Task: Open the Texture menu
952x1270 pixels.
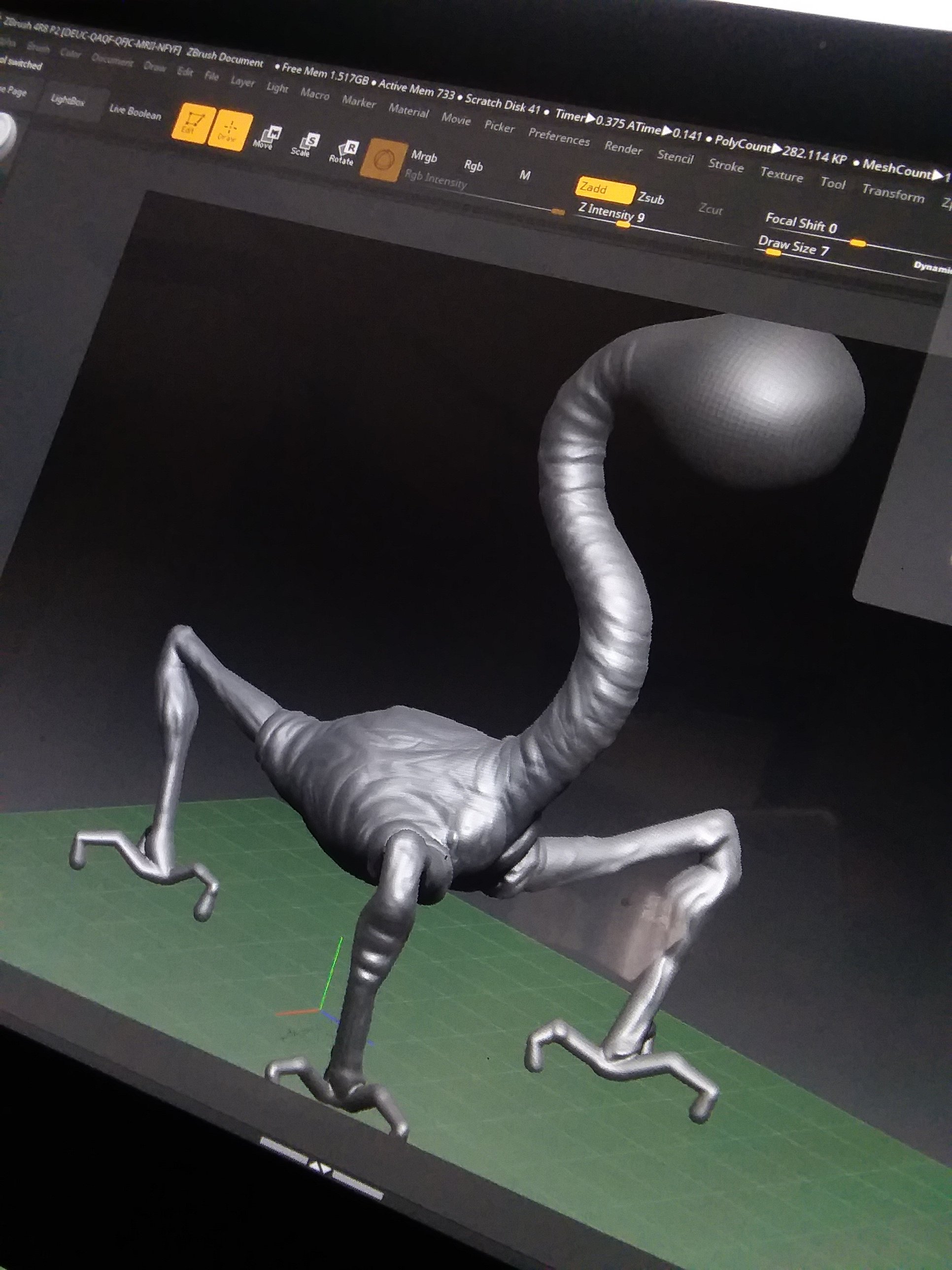Action: [x=781, y=175]
